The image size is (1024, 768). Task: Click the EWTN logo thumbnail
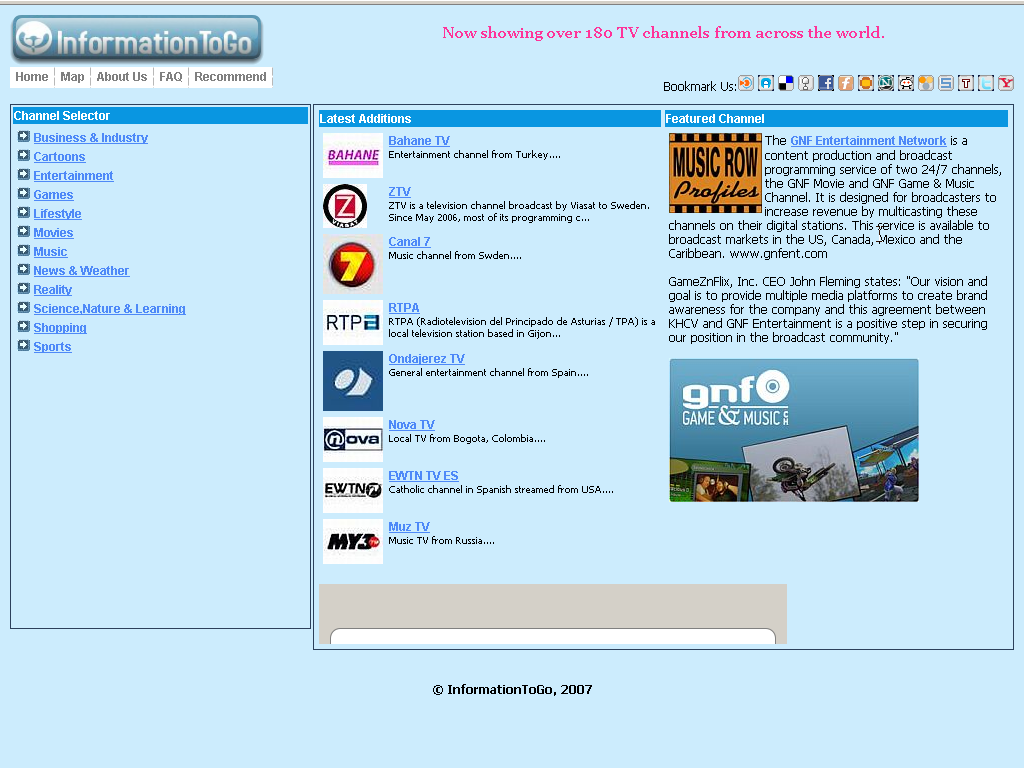tap(353, 490)
